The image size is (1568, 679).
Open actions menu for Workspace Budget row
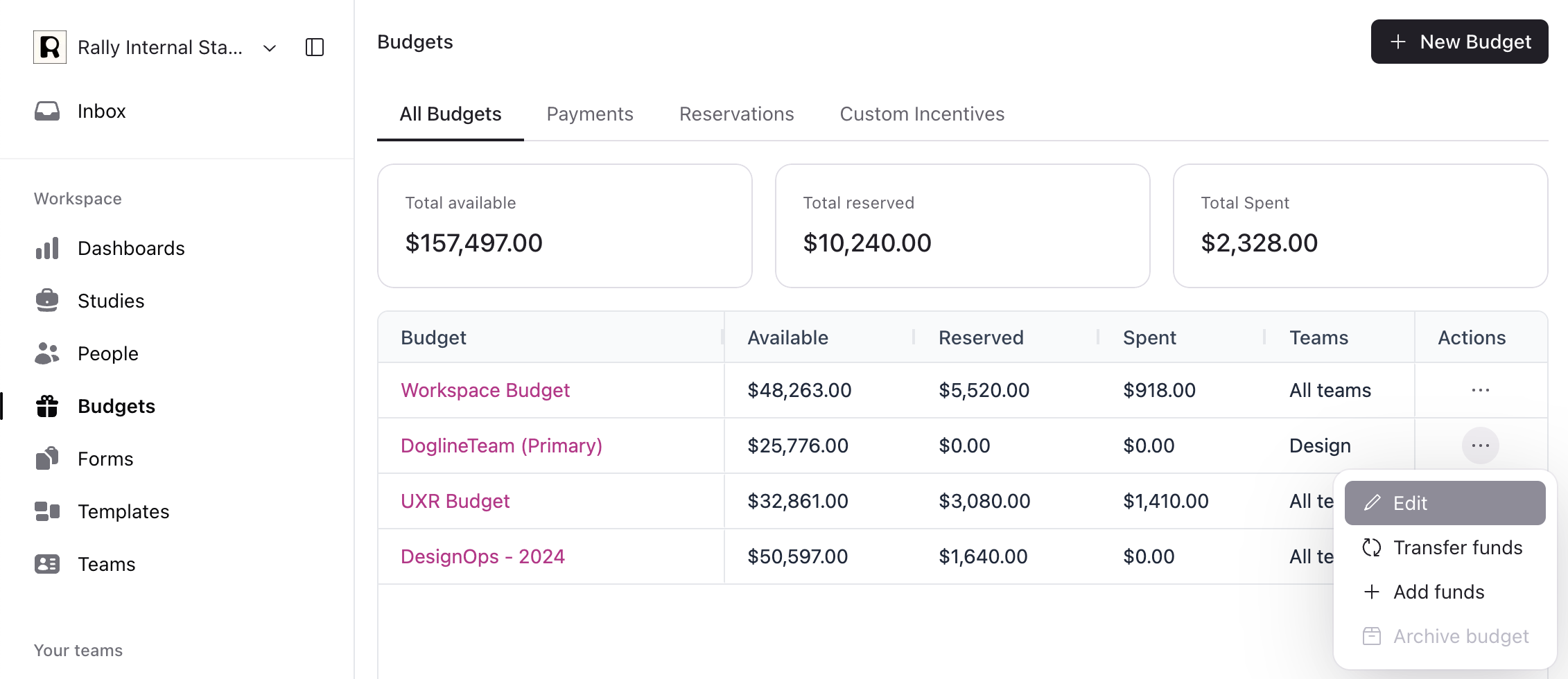coord(1480,390)
